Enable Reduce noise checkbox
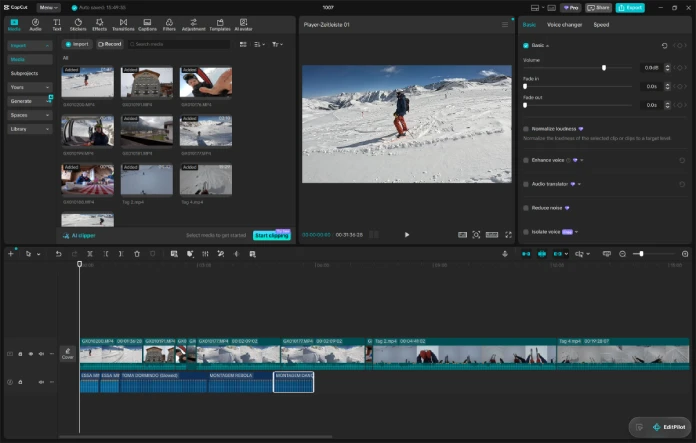The image size is (696, 443). [526, 208]
